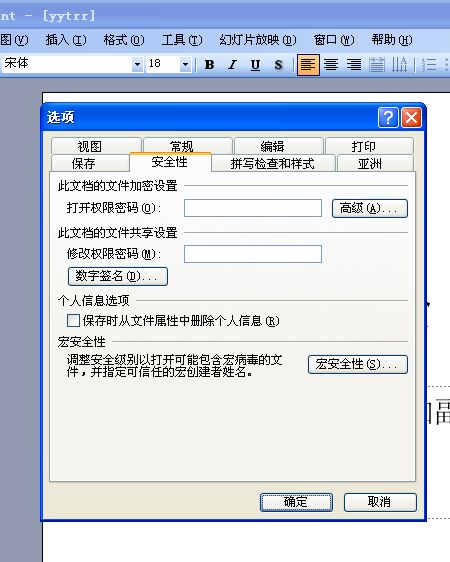Image resolution: width=450 pixels, height=562 pixels.
Task: Click the dialog help question-mark button
Action: click(388, 117)
